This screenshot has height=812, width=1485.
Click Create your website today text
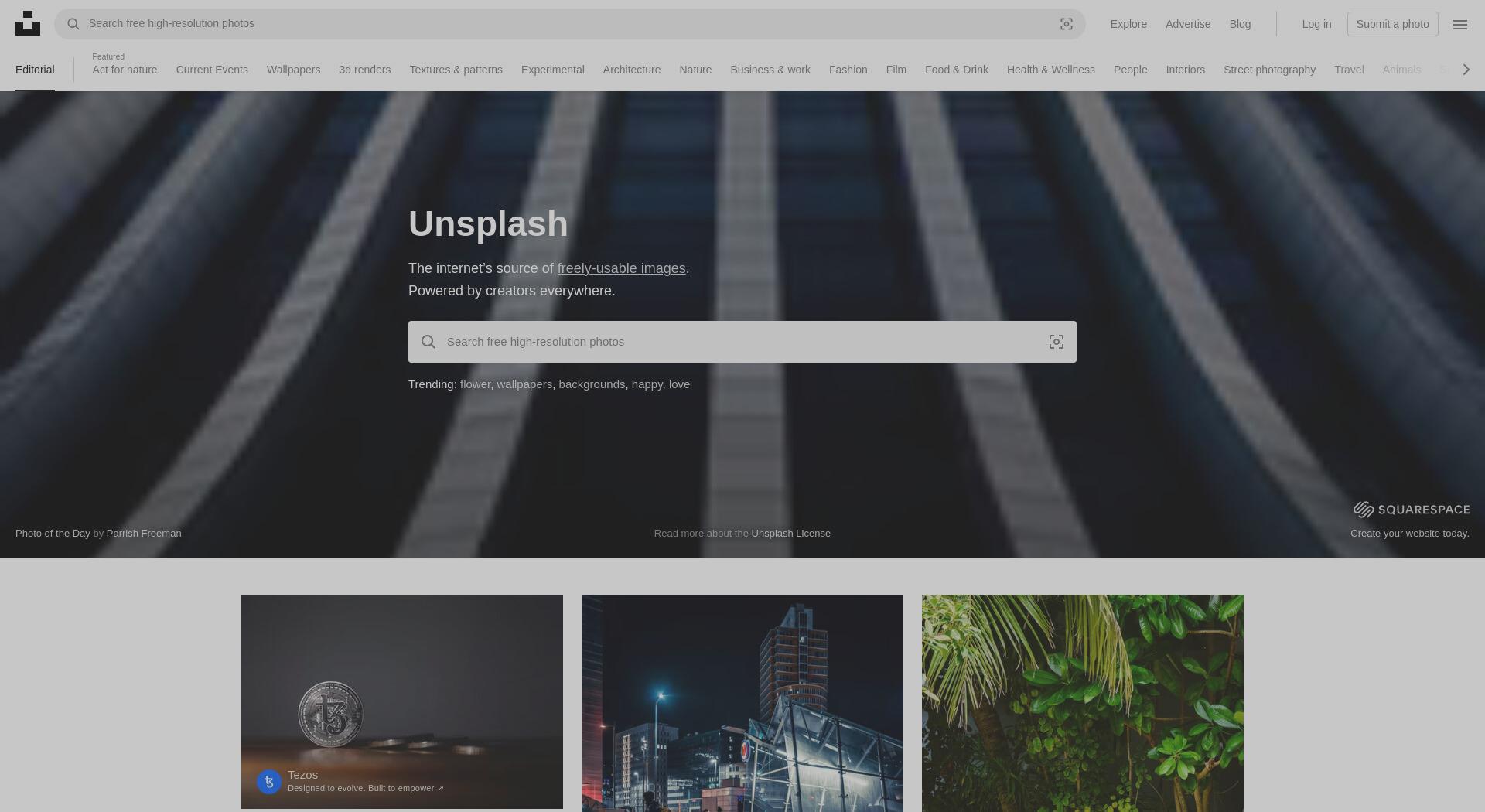[1409, 533]
